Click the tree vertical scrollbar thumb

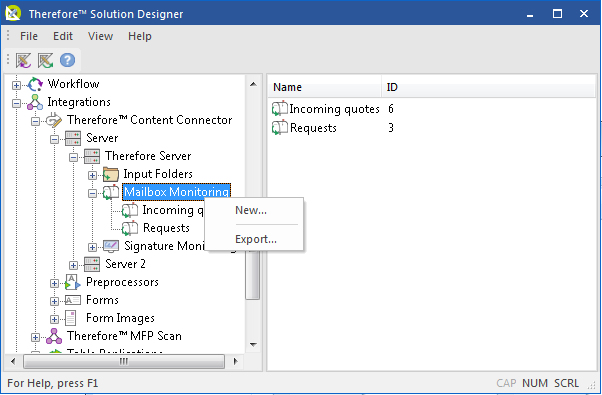tap(252, 274)
